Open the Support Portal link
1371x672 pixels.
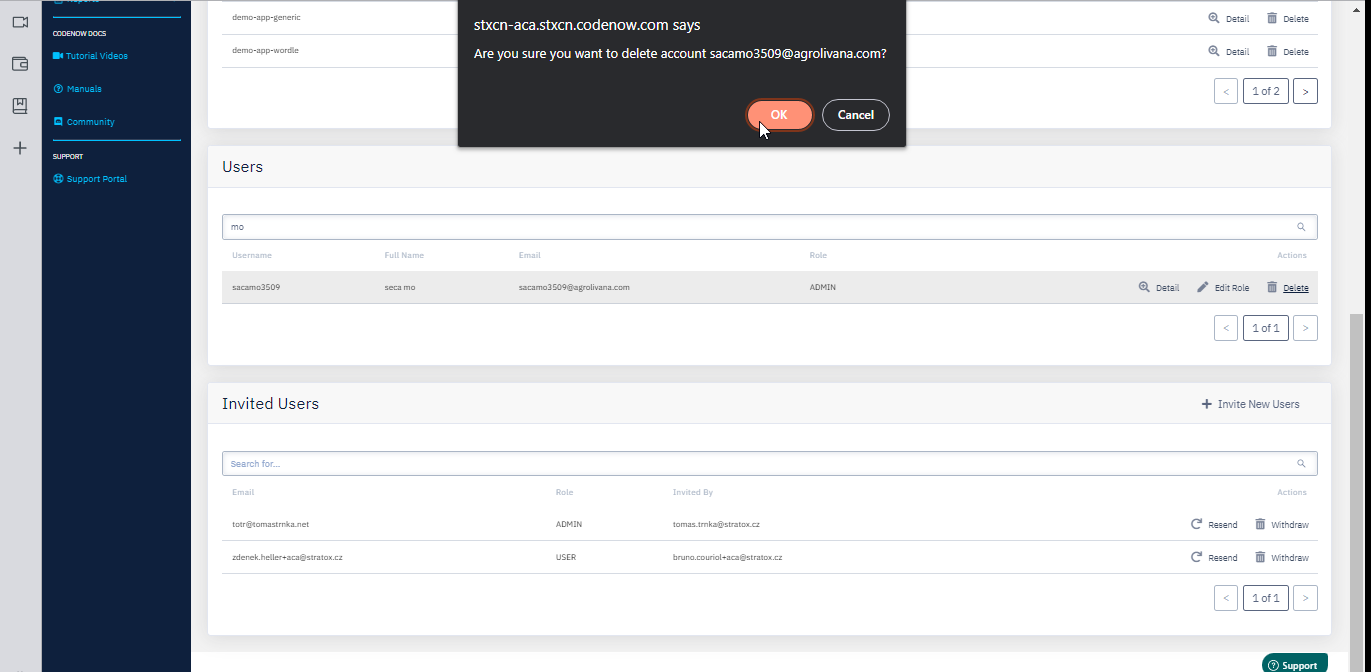coord(90,179)
